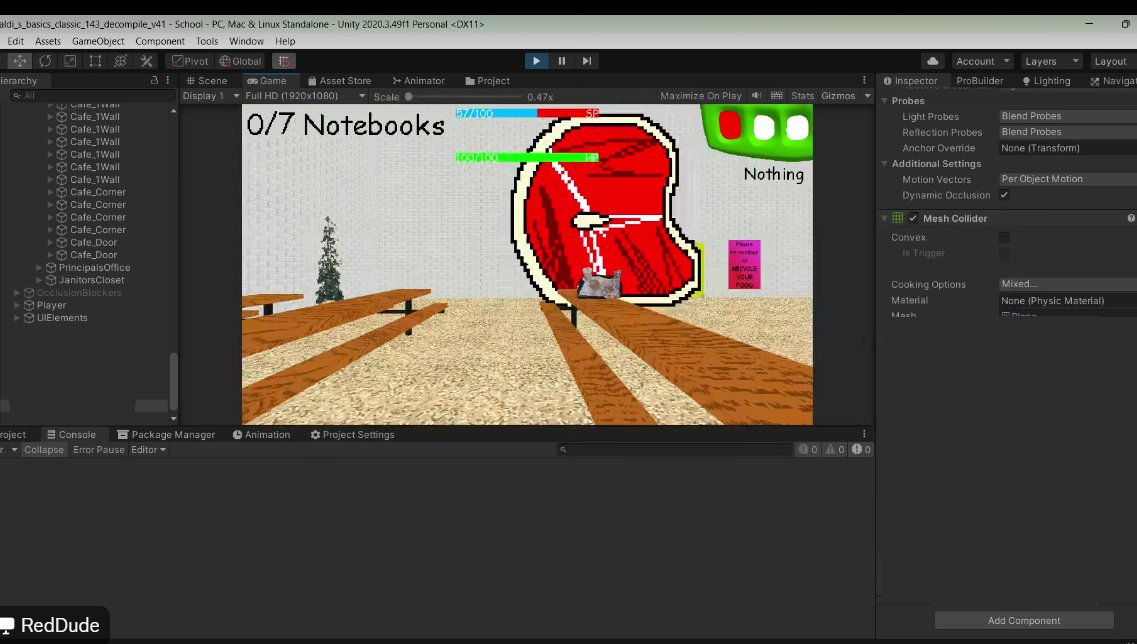
Task: Open the Reflection Probes dropdown
Action: pyautogui.click(x=1067, y=132)
